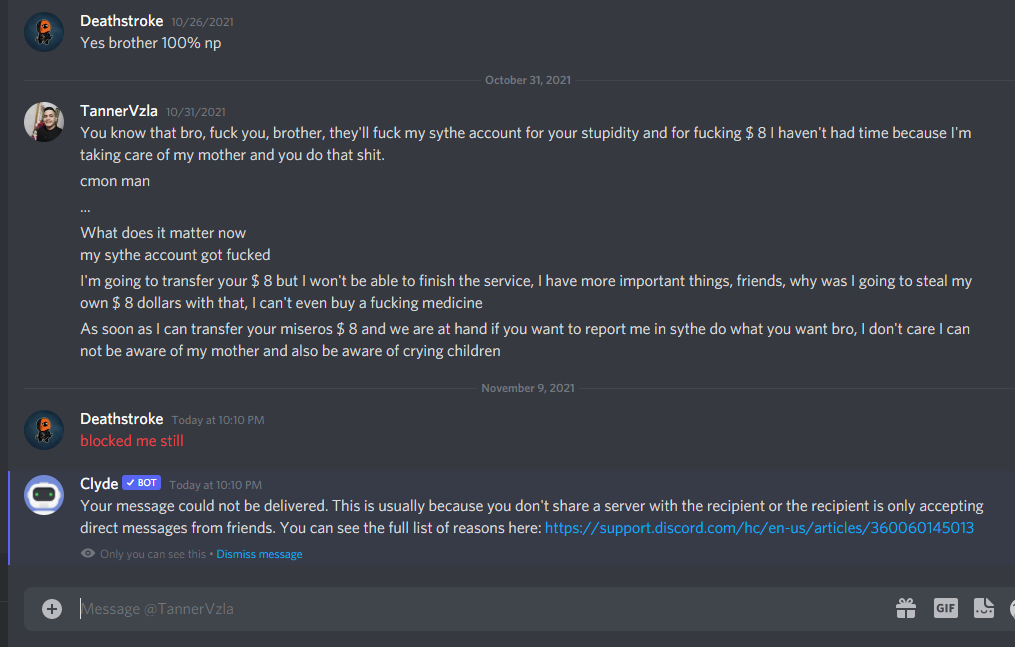
Task: Click TannerVzla's profile avatar
Action: click(44, 122)
